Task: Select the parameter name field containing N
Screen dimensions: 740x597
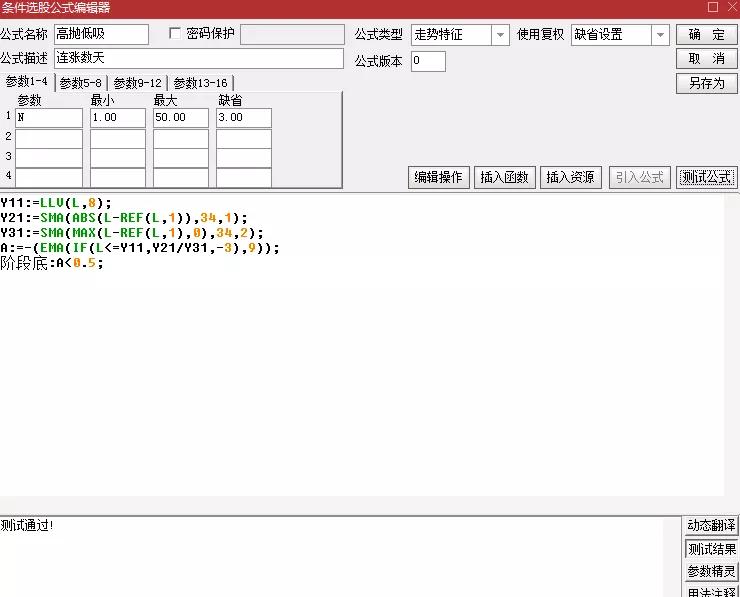Action: (49, 118)
